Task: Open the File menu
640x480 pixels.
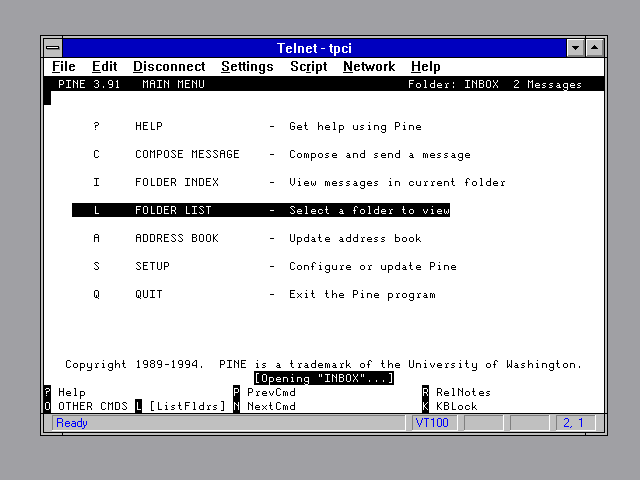Action: (64, 67)
